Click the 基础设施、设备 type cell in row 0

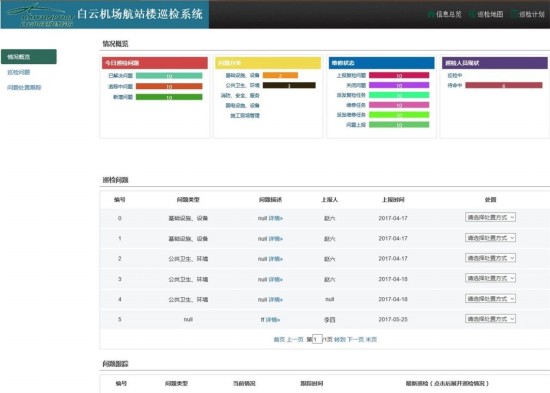point(188,218)
